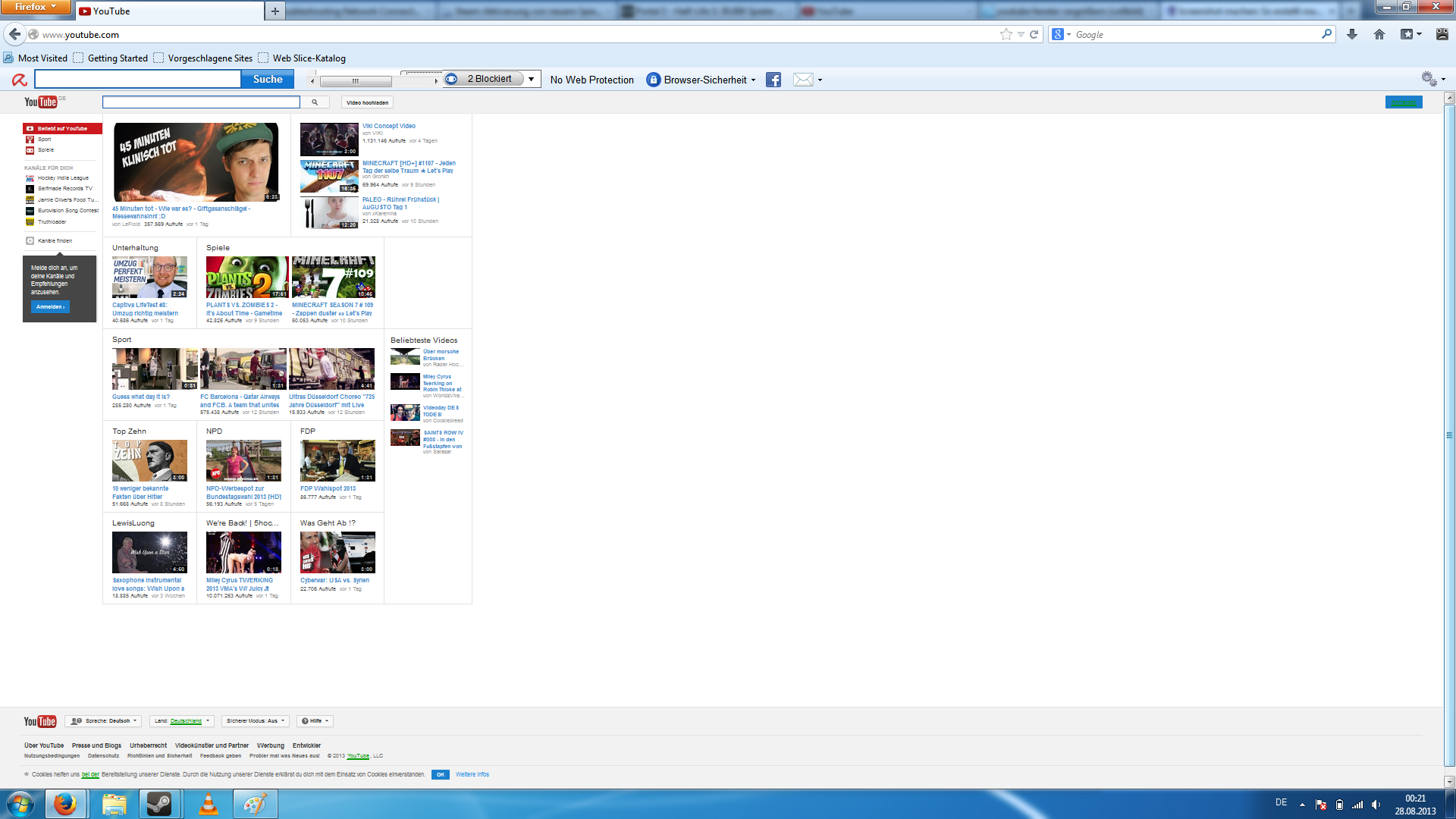Open the Sprache: Deutsch dropdown
The height and width of the screenshot is (819, 1456).
tap(104, 721)
